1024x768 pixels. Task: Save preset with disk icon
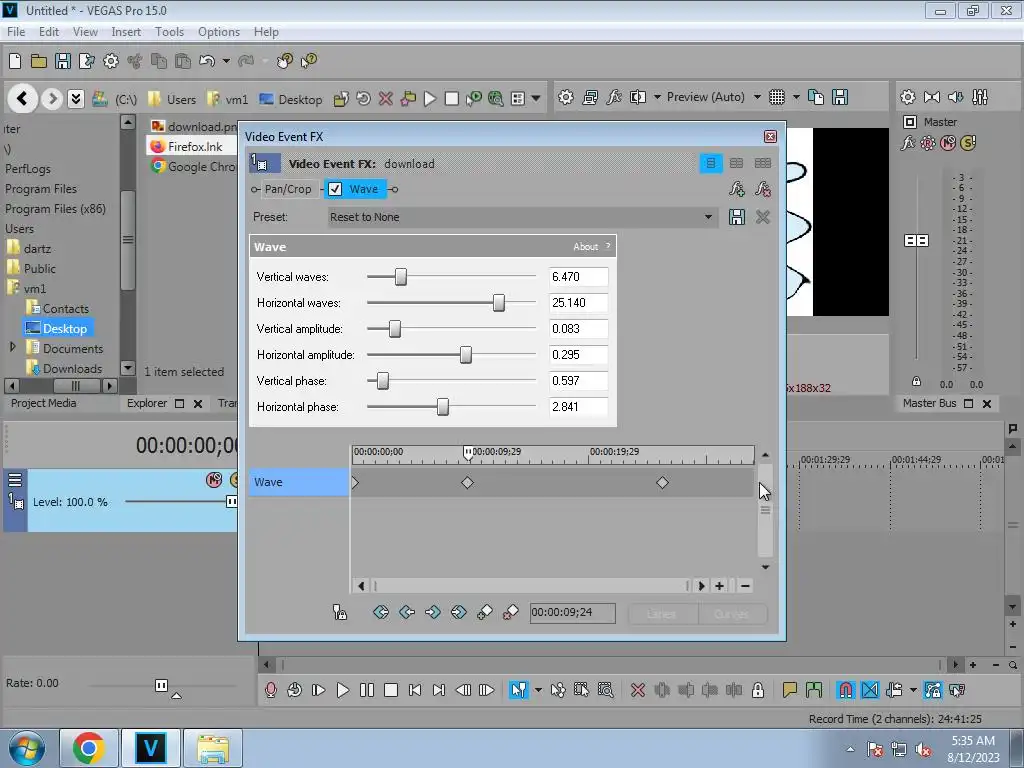pyautogui.click(x=737, y=217)
